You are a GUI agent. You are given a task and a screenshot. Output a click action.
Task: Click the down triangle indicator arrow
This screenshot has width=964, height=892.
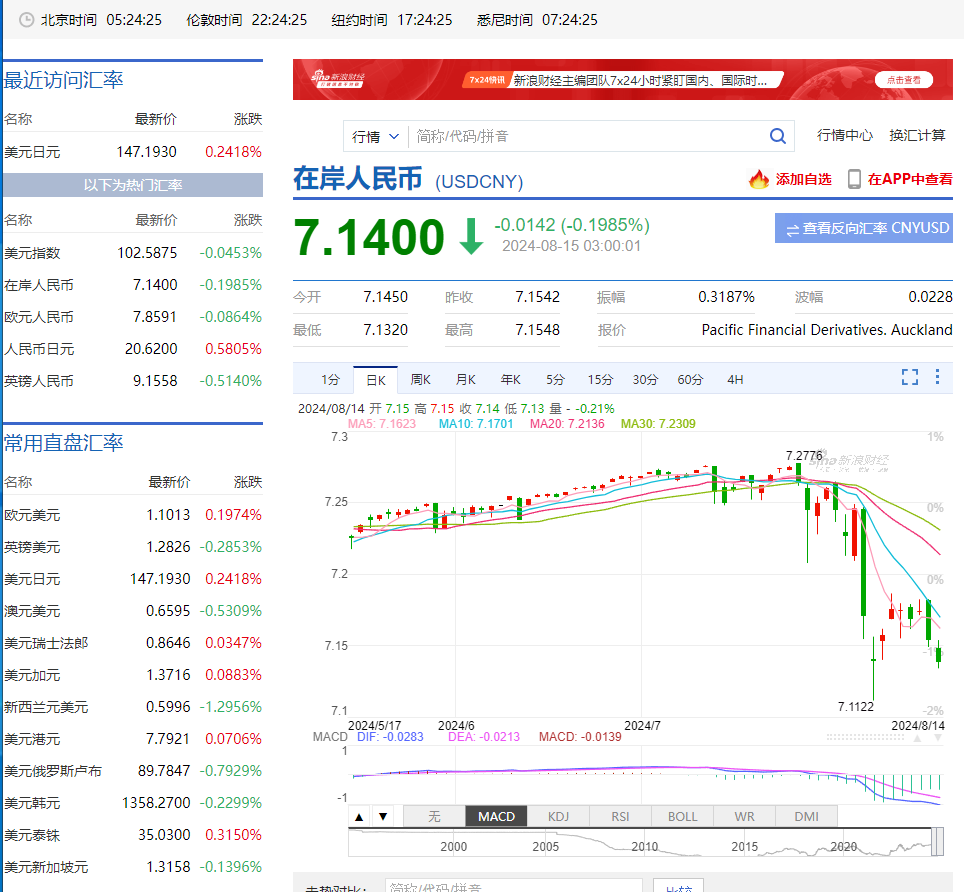click(383, 817)
